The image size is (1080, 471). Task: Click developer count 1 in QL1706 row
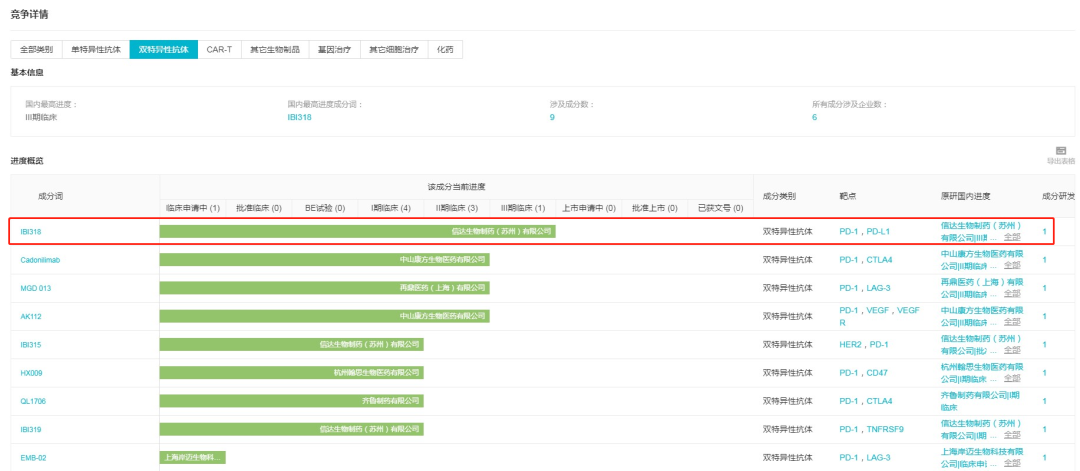pyautogui.click(x=1044, y=401)
